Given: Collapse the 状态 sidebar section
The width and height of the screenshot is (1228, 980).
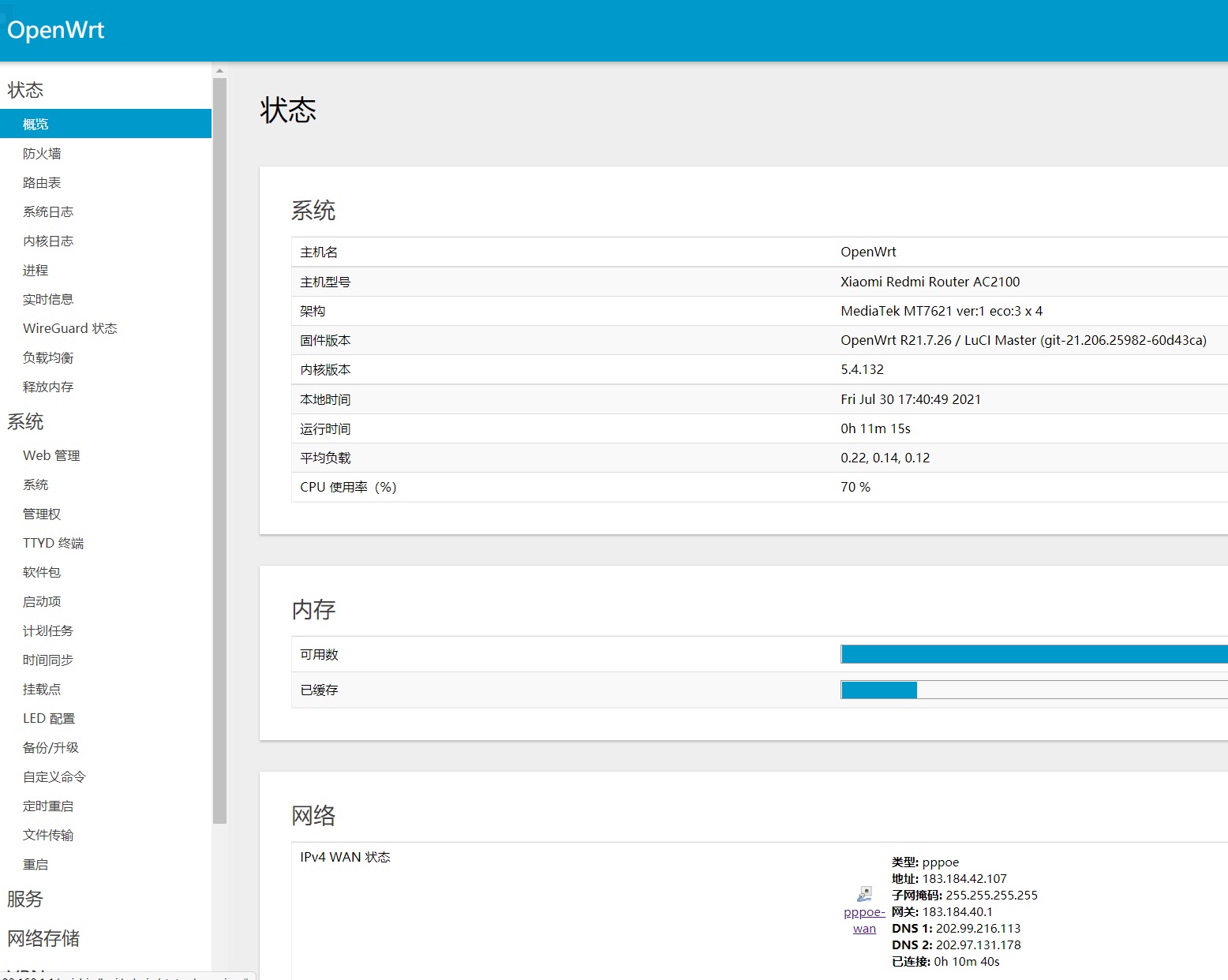Looking at the screenshot, I should 25,90.
